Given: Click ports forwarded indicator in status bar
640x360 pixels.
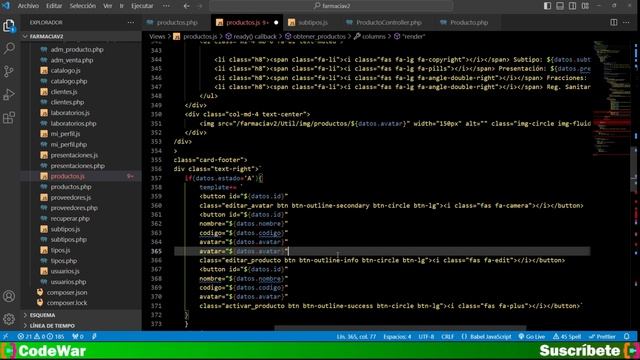Looking at the screenshot, I should (x=78, y=337).
